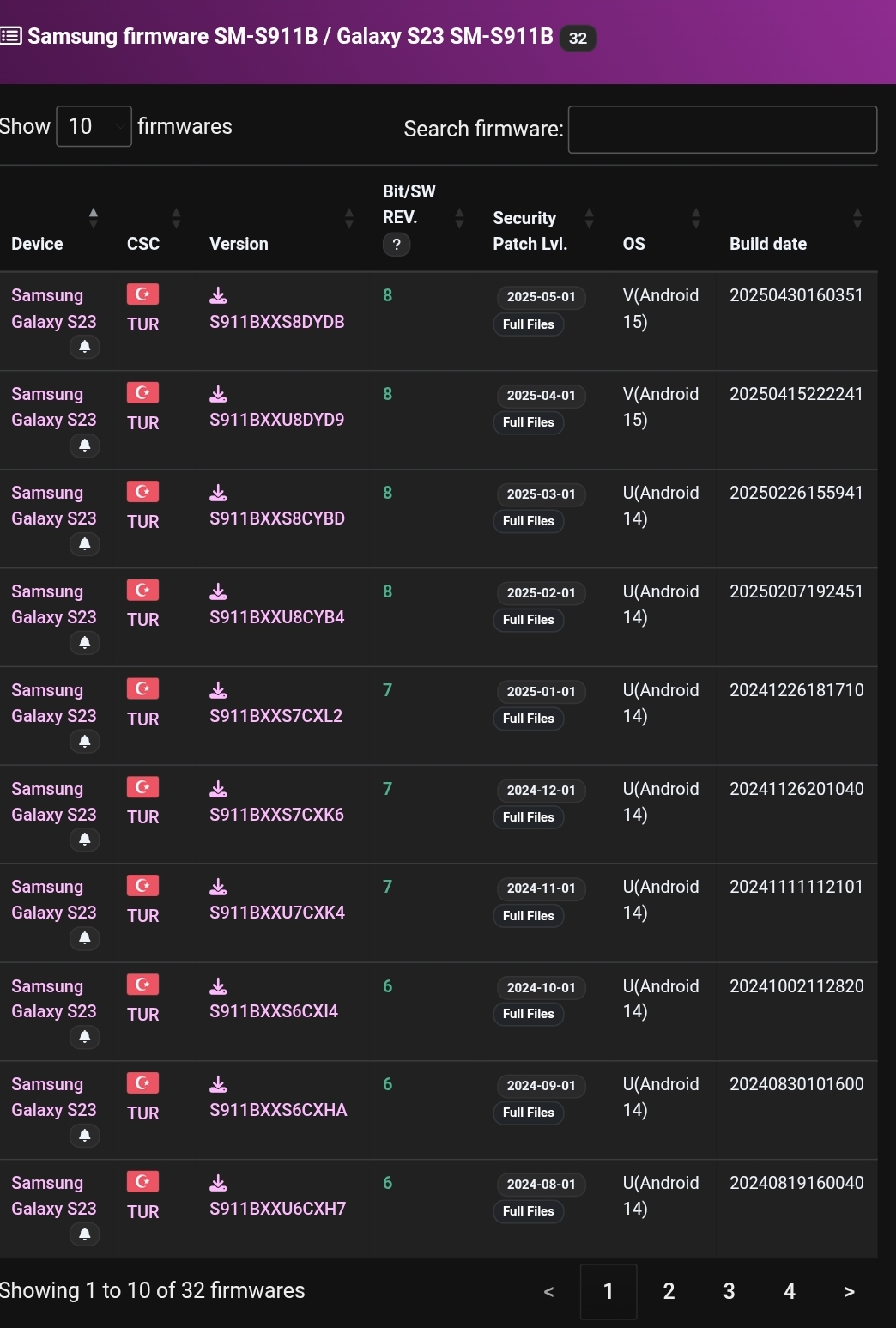Toggle notification bell for S911BXXU8CYB4 row

pos(85,643)
